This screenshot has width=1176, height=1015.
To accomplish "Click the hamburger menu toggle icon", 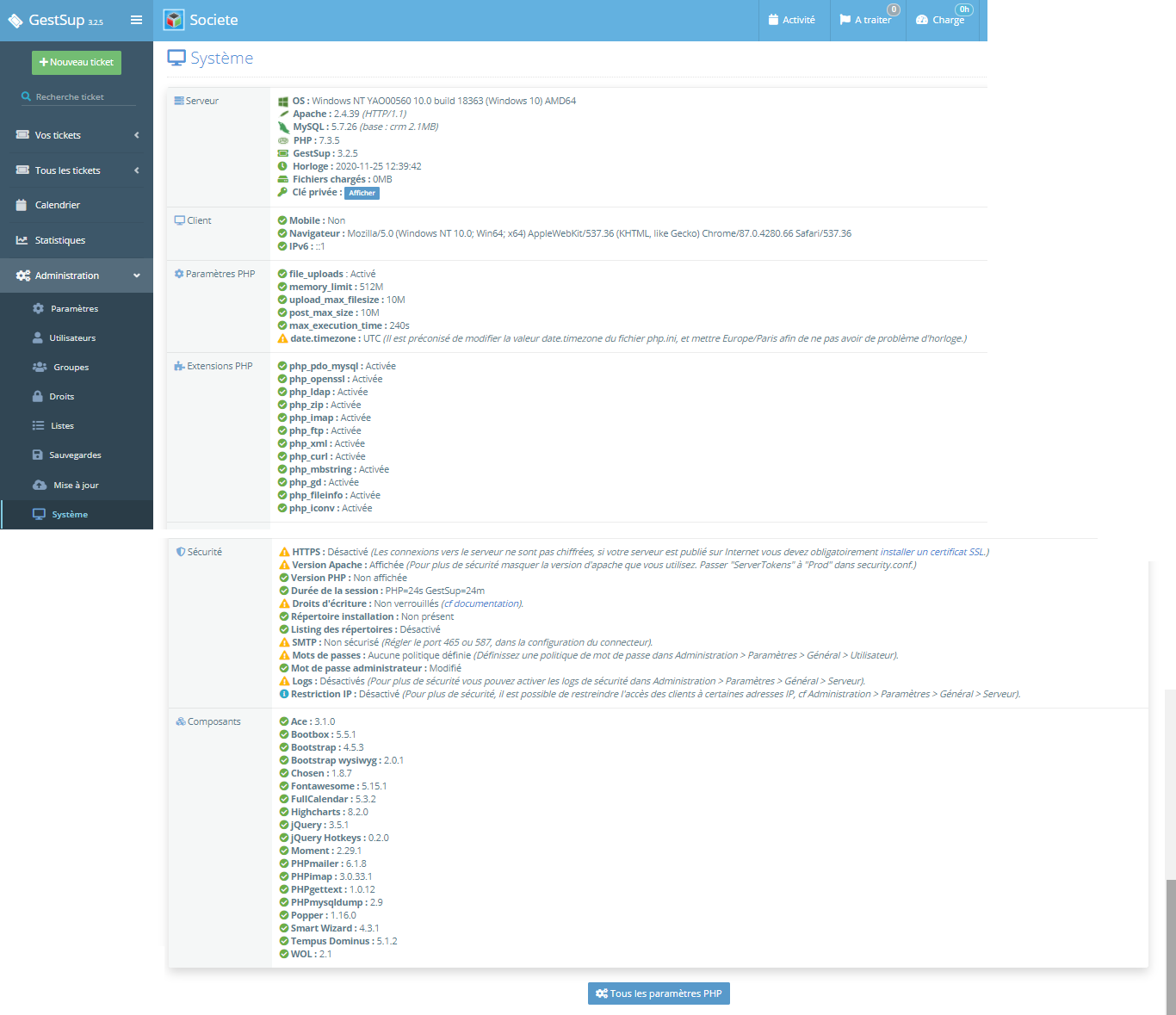I will pos(136,20).
